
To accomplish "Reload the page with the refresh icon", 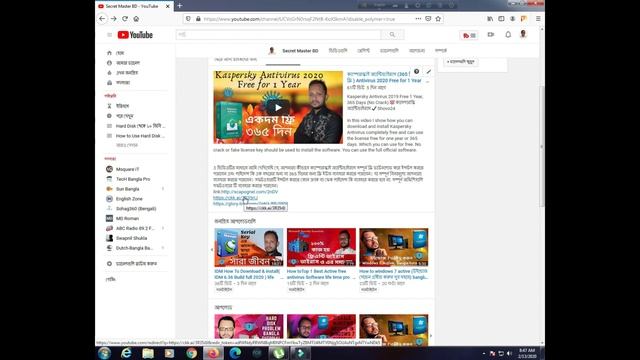I will (125, 19).
